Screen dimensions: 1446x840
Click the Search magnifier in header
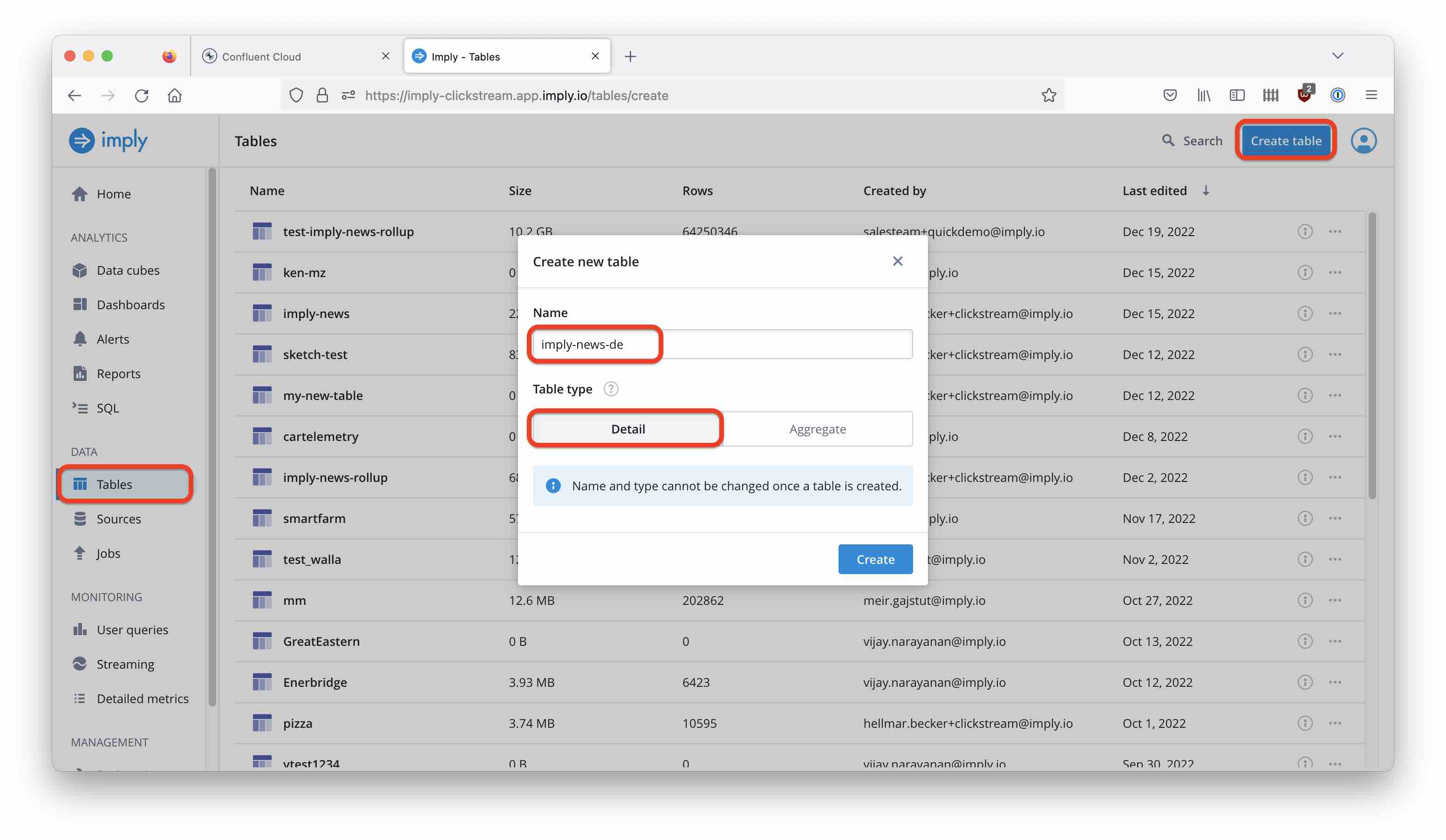point(1167,141)
